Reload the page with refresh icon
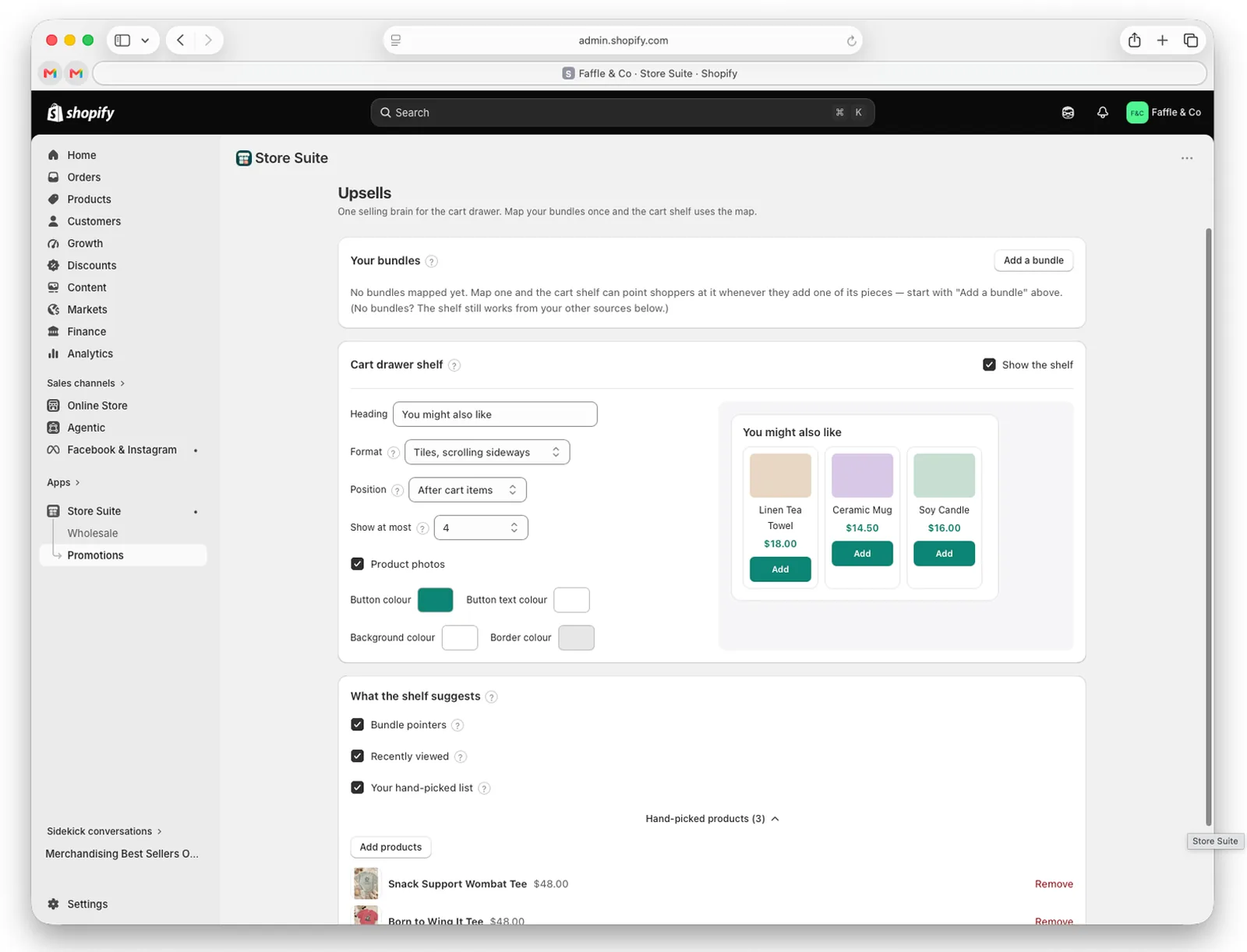This screenshot has width=1247, height=952. click(851, 41)
